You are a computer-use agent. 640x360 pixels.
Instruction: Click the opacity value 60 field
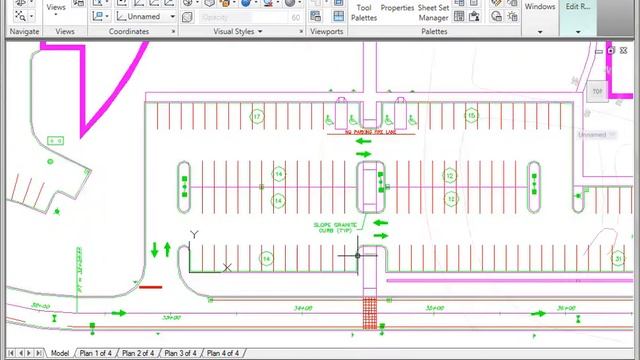click(296, 18)
